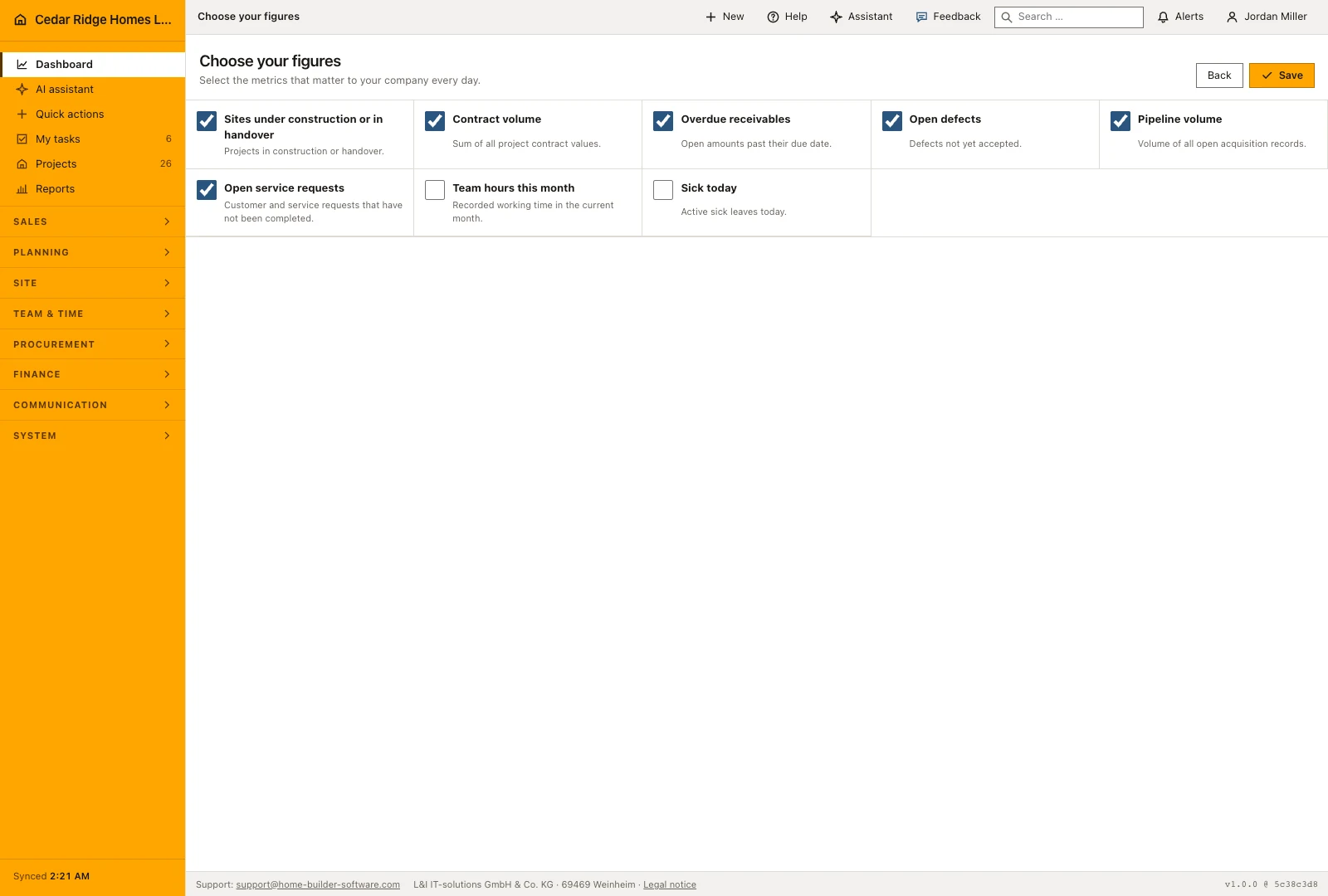This screenshot has width=1328, height=896.
Task: Uncheck Sites under construction or in handover
Action: click(207, 121)
